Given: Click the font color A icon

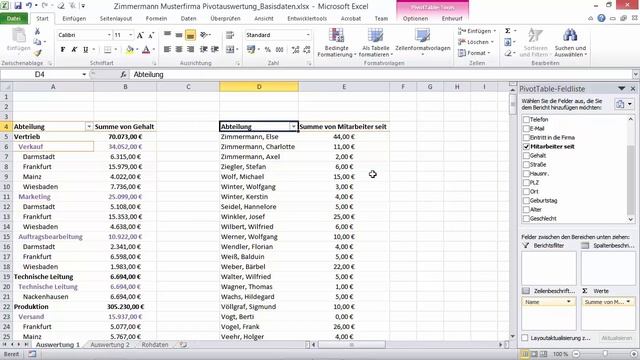Looking at the screenshot, I should point(146,49).
